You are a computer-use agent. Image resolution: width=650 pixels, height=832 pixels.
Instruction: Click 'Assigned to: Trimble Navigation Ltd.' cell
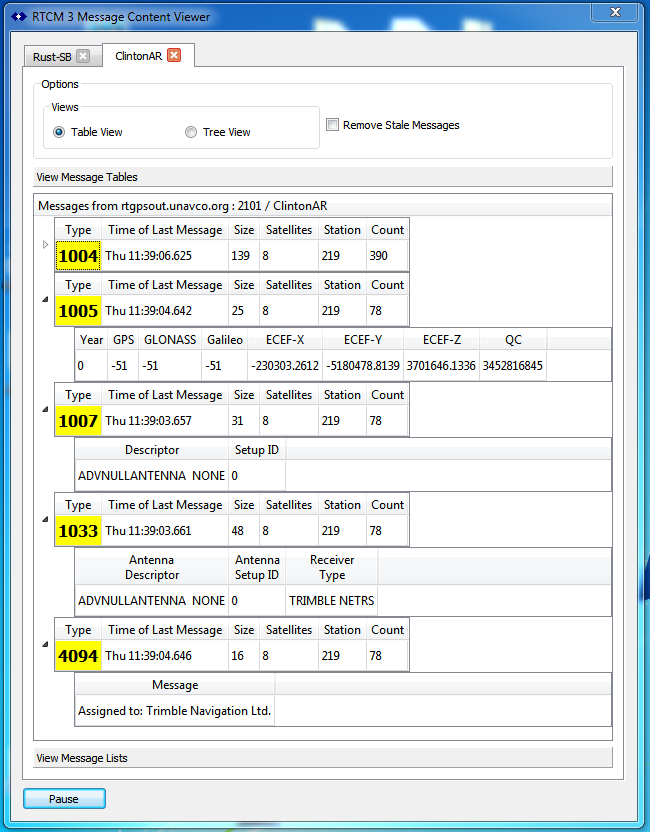click(175, 711)
